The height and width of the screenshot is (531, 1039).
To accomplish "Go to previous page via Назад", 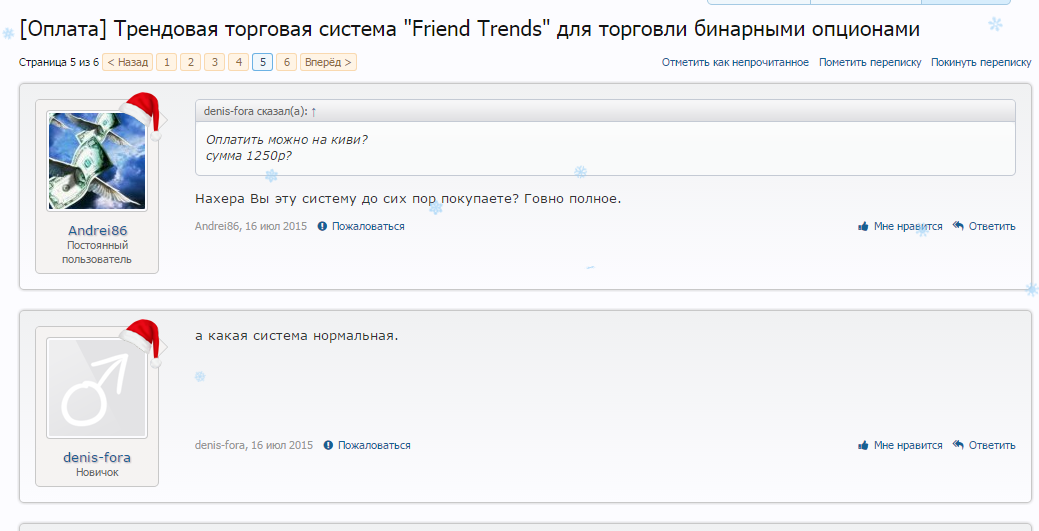I will click(127, 62).
